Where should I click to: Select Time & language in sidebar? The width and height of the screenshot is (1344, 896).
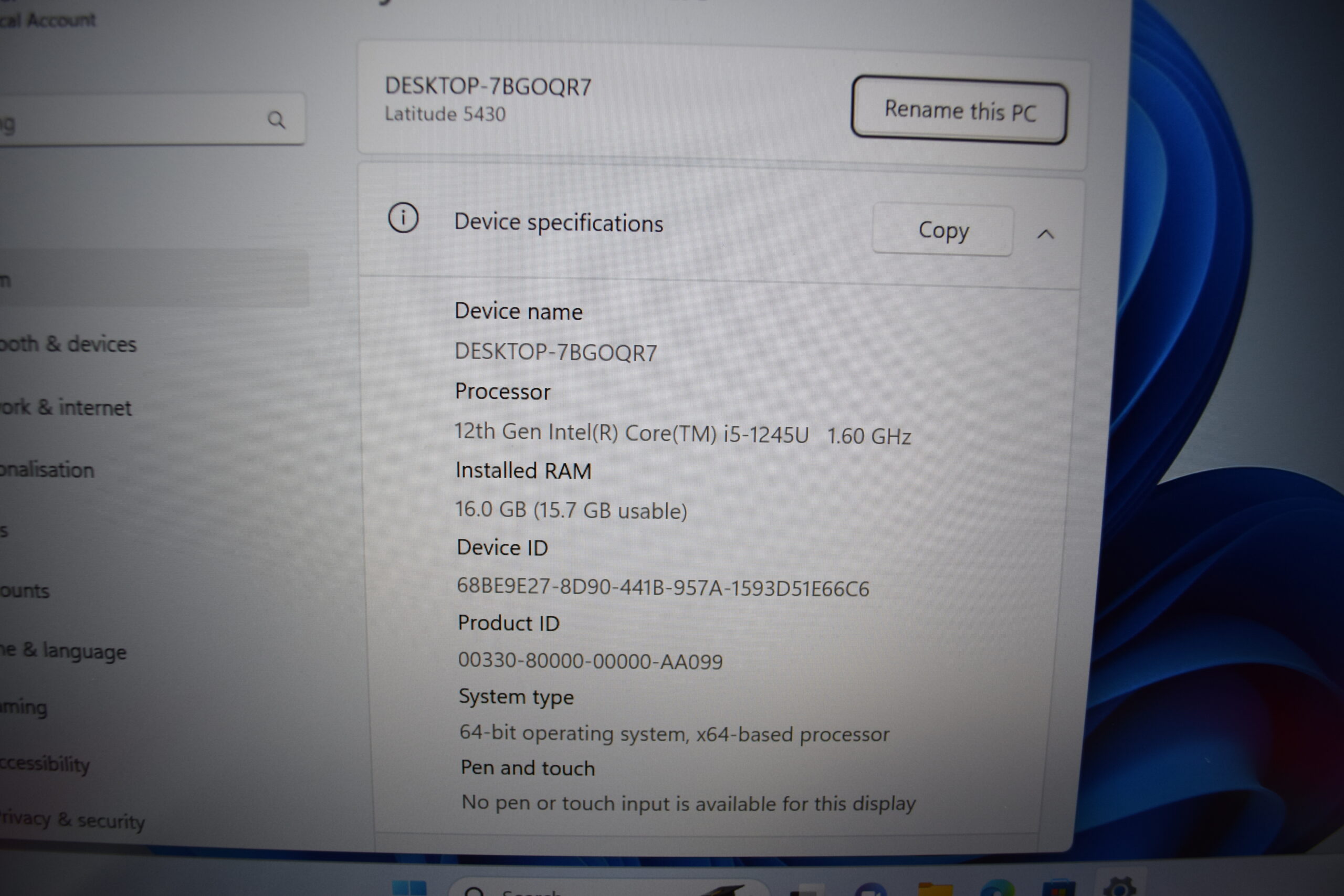(x=63, y=650)
